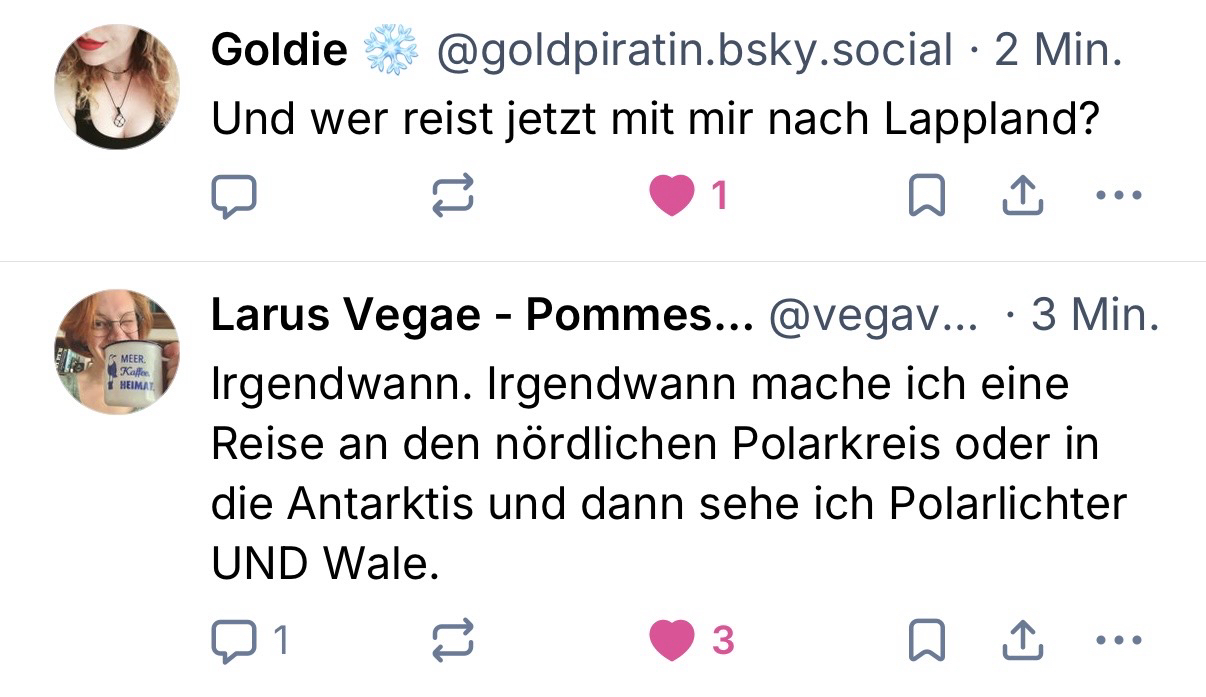Open the @goldpiratin.bsky.social handle
The height and width of the screenshot is (697, 1206).
tap(692, 49)
